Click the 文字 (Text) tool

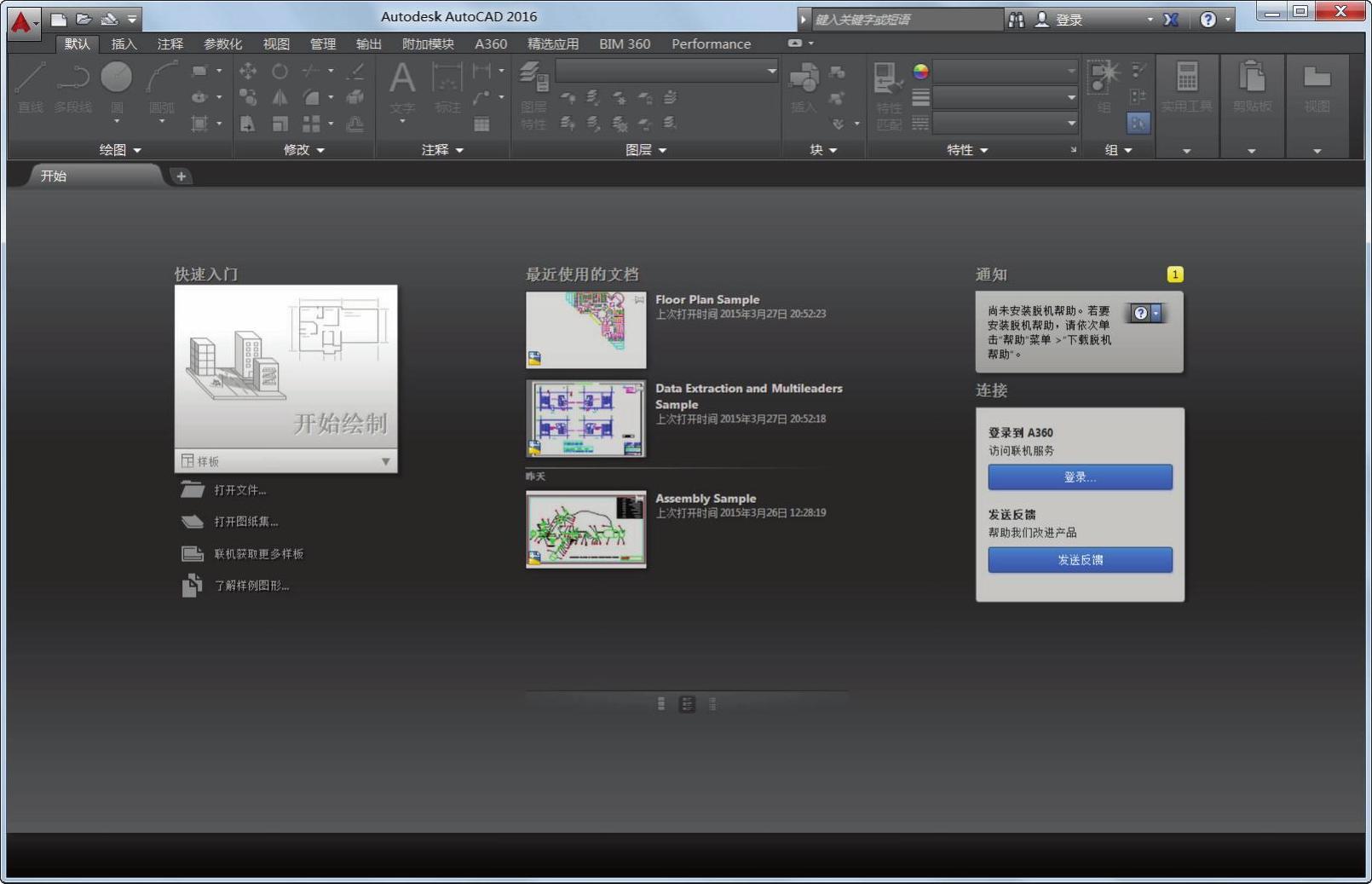(402, 90)
